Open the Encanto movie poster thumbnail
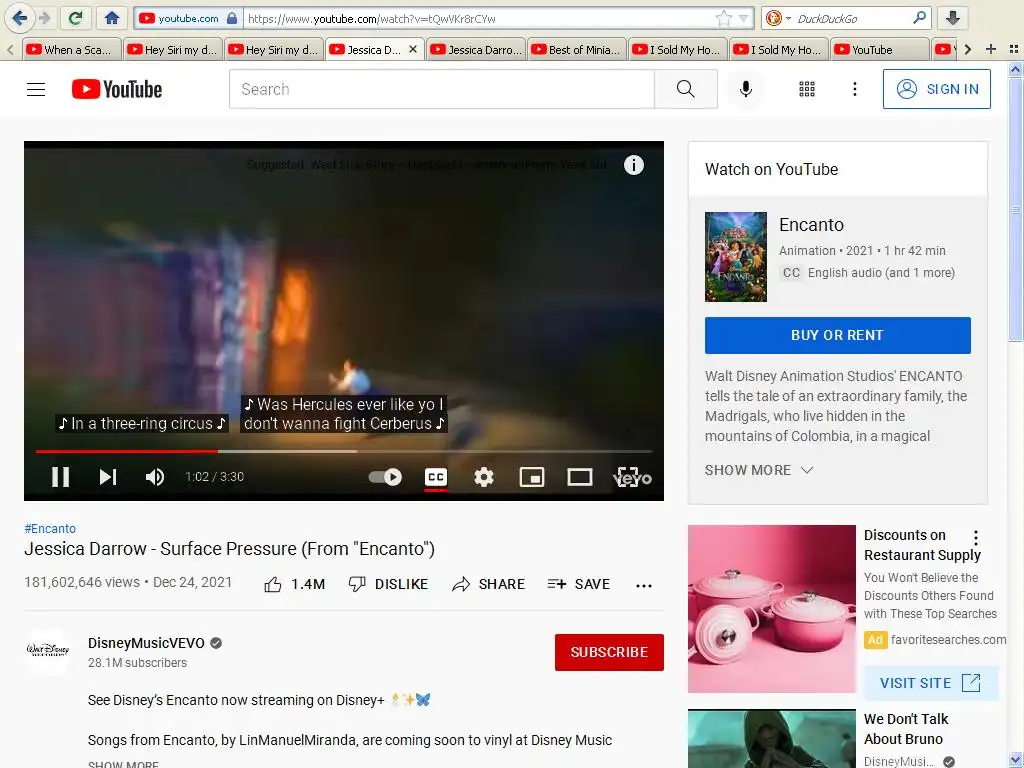This screenshot has height=768, width=1024. [x=735, y=257]
